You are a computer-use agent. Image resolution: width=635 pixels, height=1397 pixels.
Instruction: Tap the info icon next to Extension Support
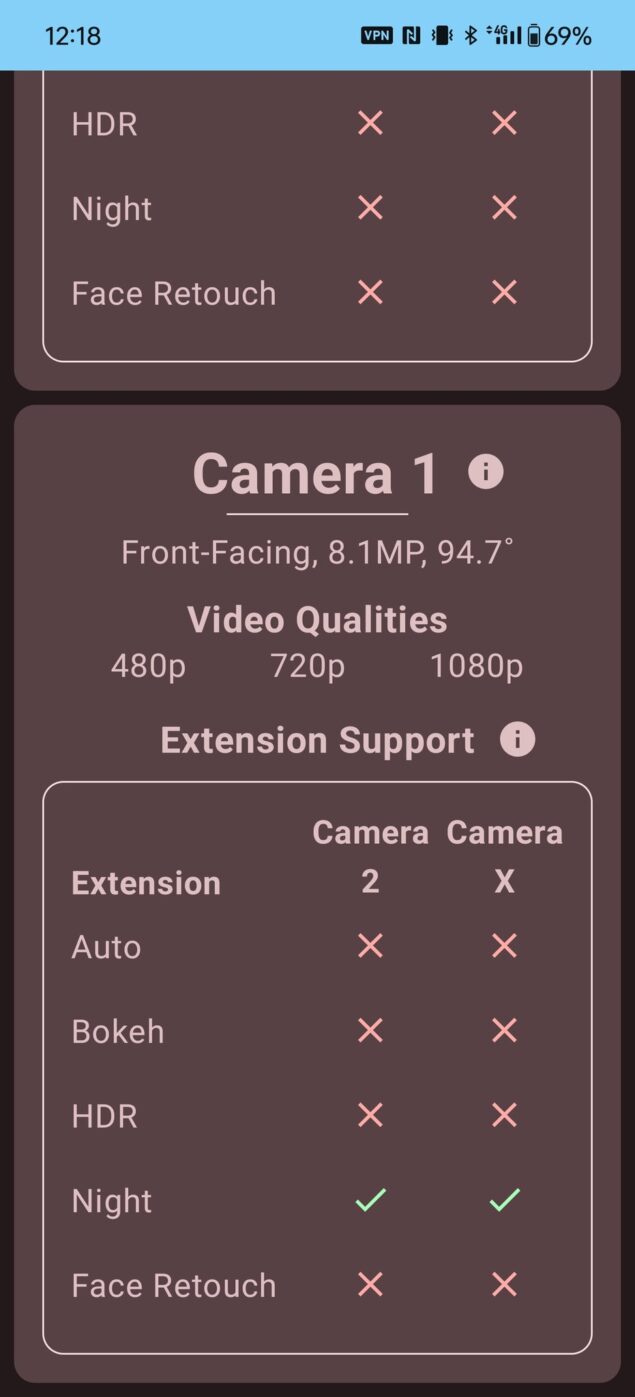(517, 740)
